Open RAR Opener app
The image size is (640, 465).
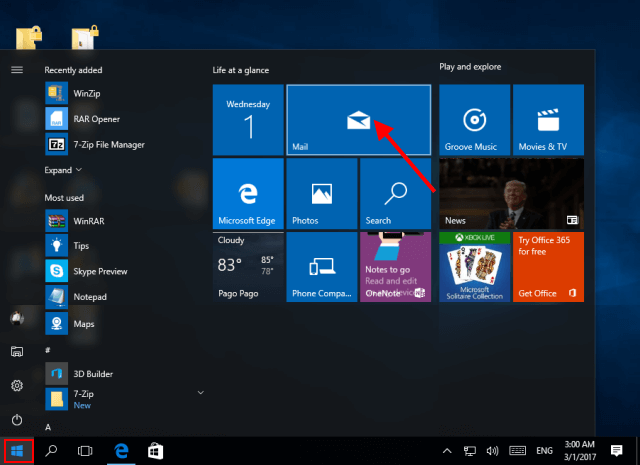pos(122,119)
